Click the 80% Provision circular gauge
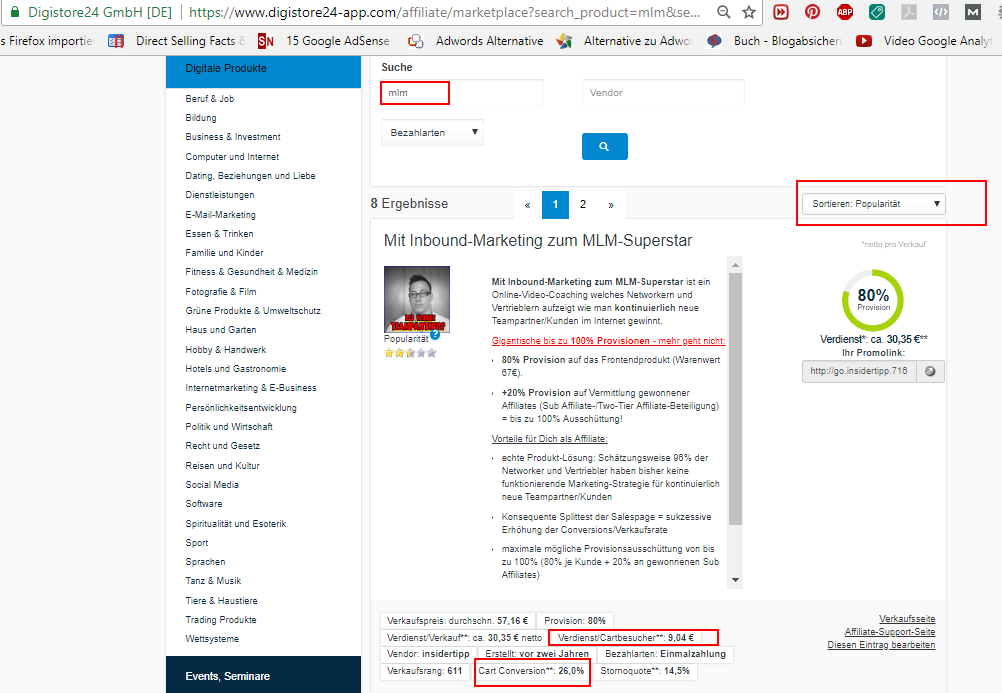Viewport: 1002px width, 693px height. [x=873, y=300]
